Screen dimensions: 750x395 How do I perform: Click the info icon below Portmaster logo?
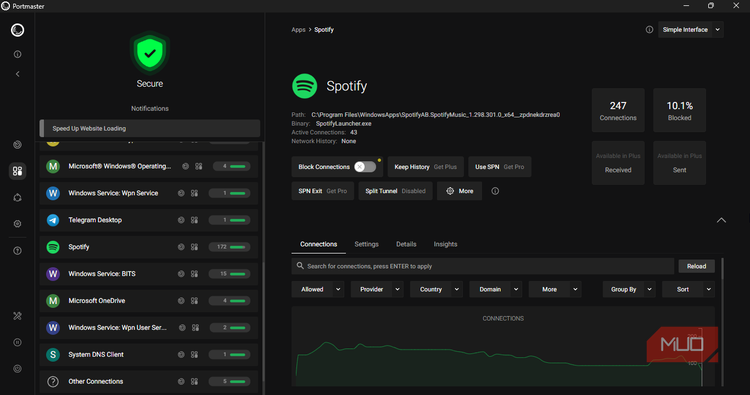pos(17,55)
